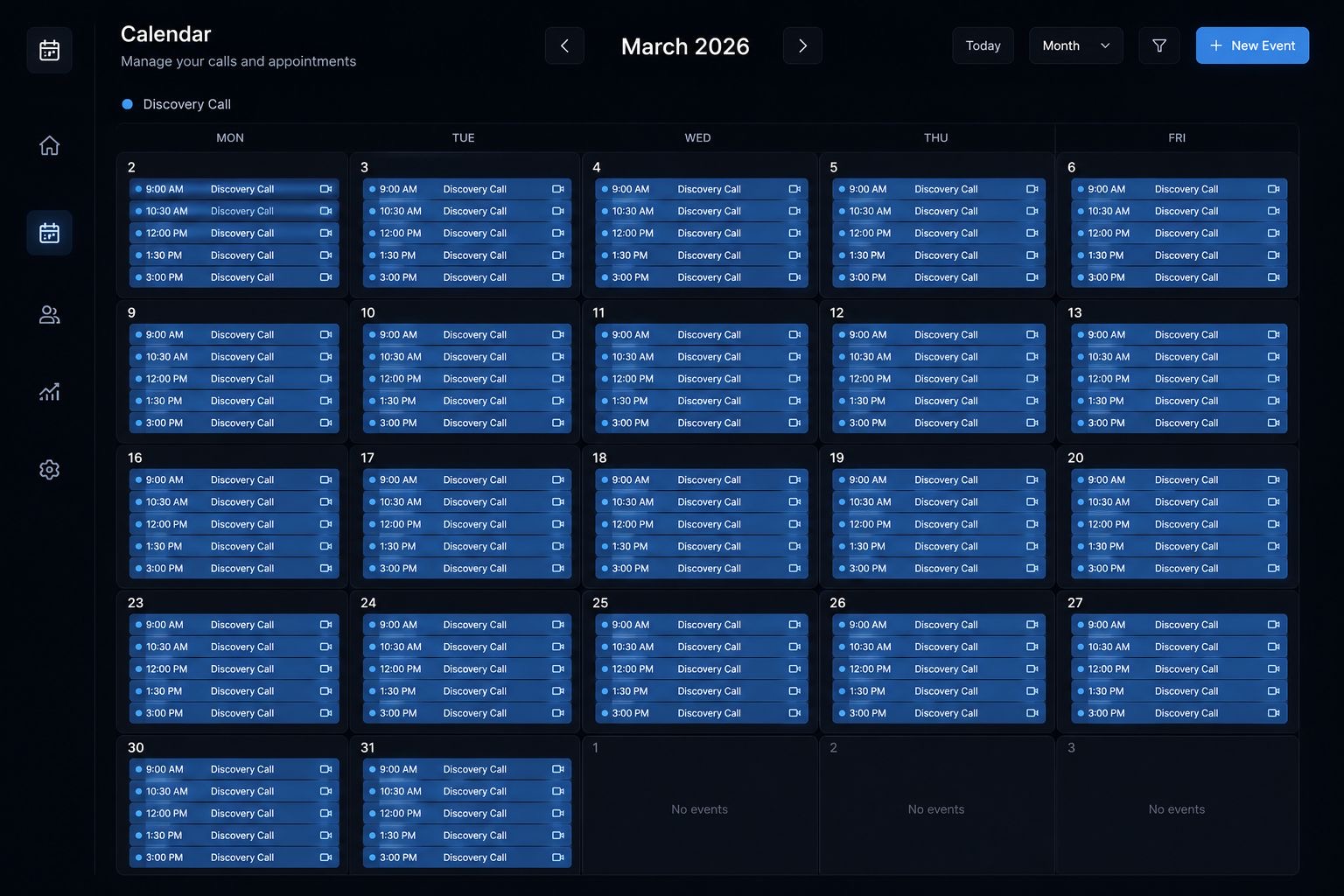The width and height of the screenshot is (1344, 896).
Task: Open March 9 1:30 PM Discovery Call
Action: pyautogui.click(x=234, y=401)
